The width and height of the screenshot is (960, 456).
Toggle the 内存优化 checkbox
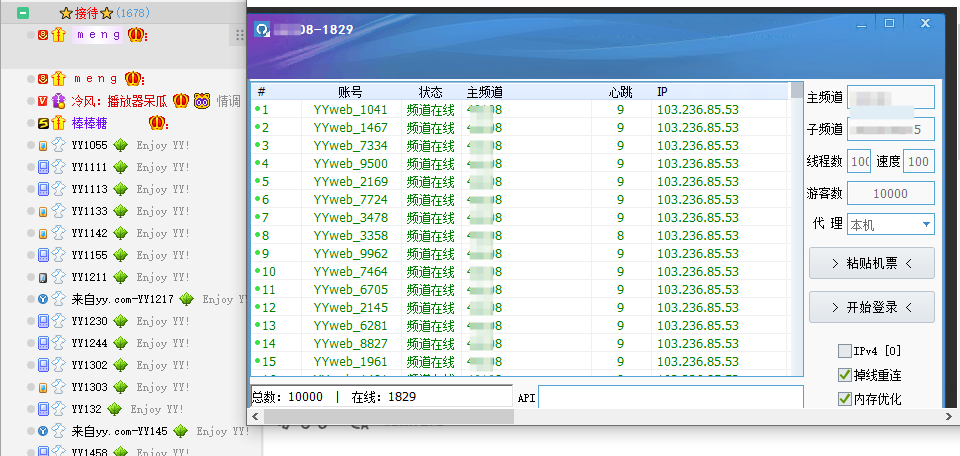pyautogui.click(x=844, y=399)
